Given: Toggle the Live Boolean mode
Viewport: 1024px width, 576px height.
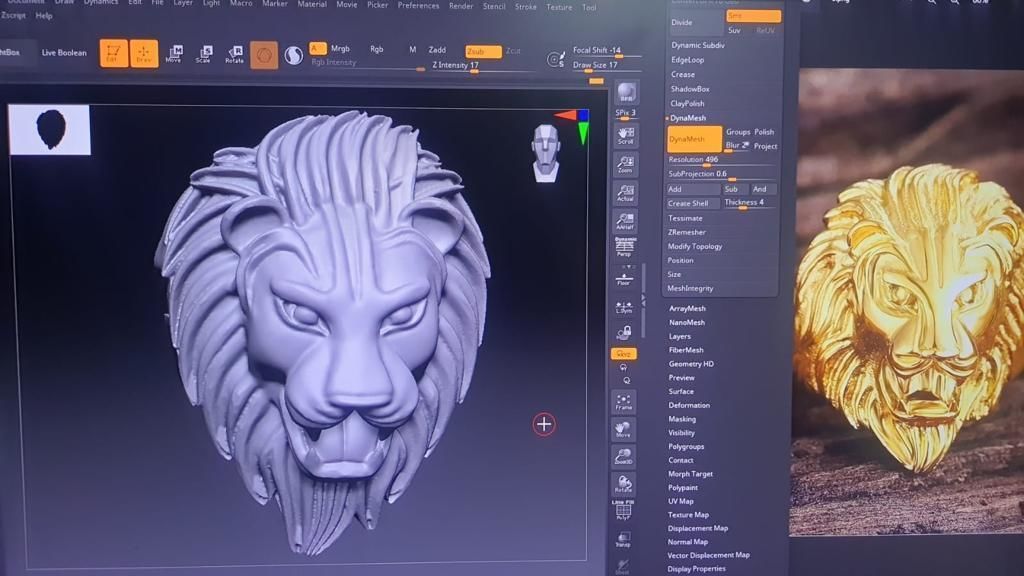Looking at the screenshot, I should pyautogui.click(x=64, y=53).
